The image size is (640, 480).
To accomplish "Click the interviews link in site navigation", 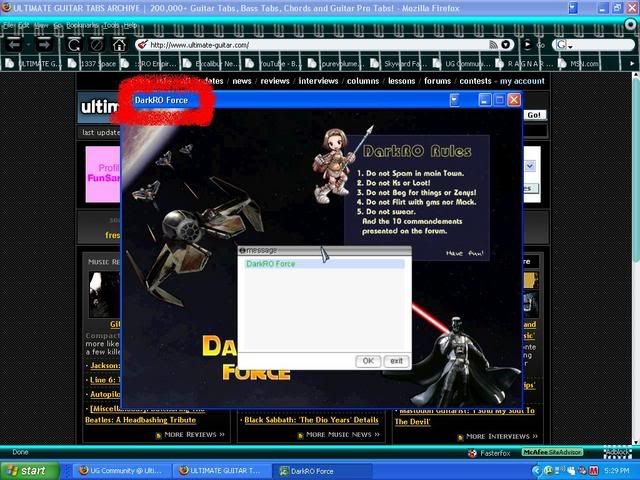I will coord(318,81).
